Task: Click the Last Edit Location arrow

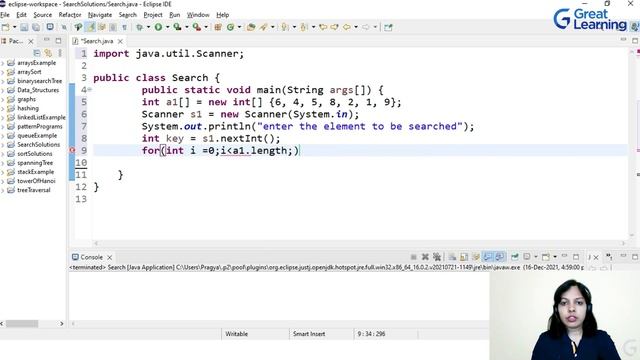Action: click(x=323, y=27)
